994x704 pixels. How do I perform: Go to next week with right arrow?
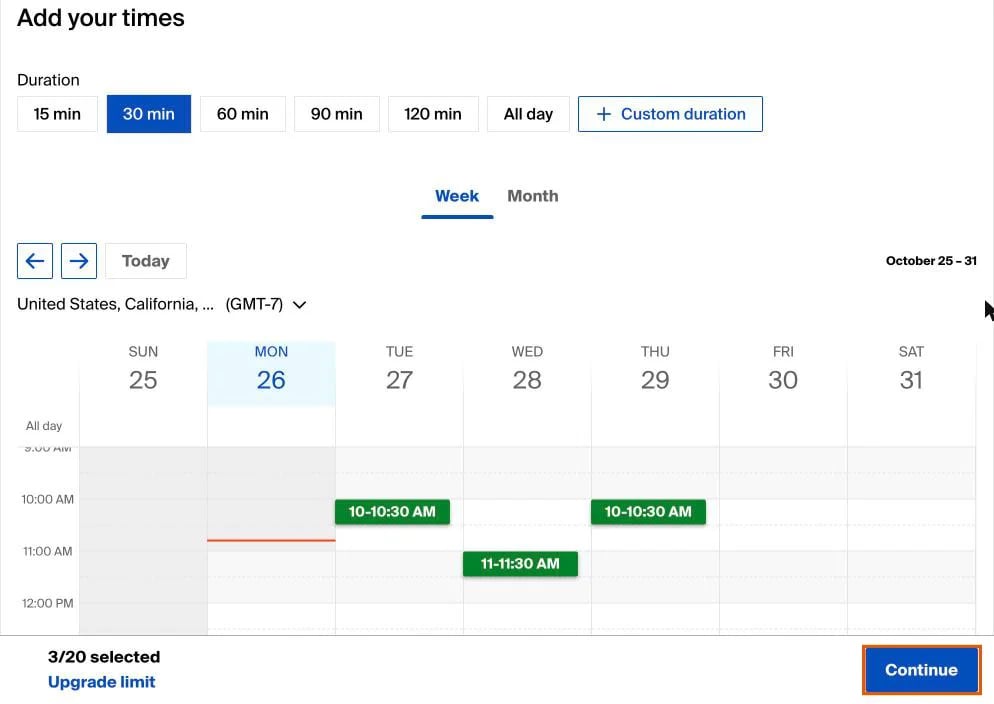pyautogui.click(x=79, y=260)
